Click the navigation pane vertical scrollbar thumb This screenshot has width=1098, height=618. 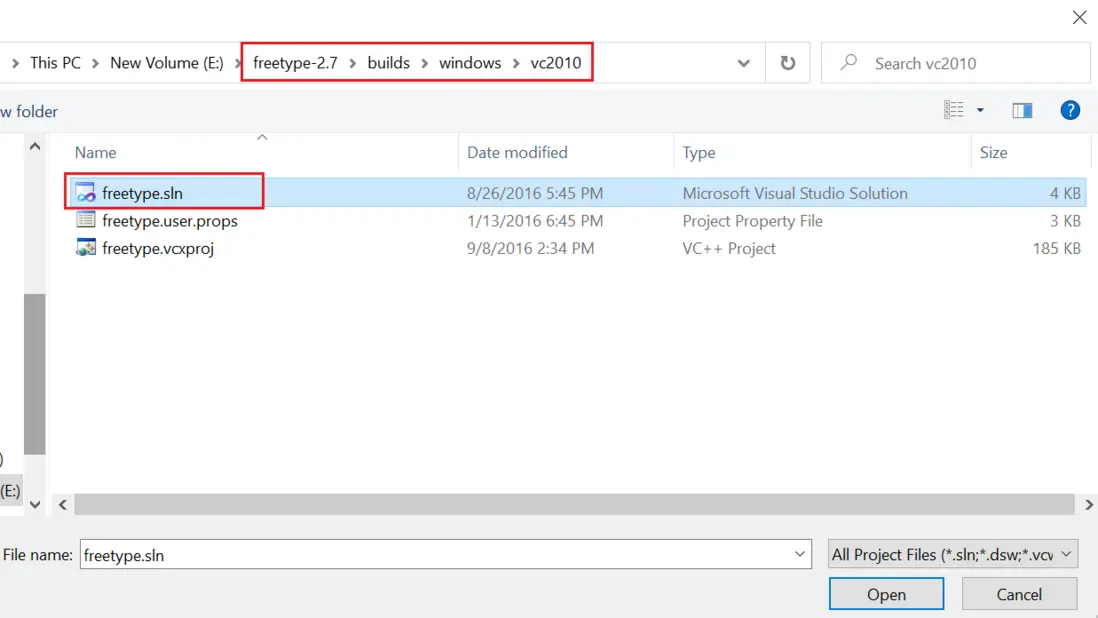34,374
